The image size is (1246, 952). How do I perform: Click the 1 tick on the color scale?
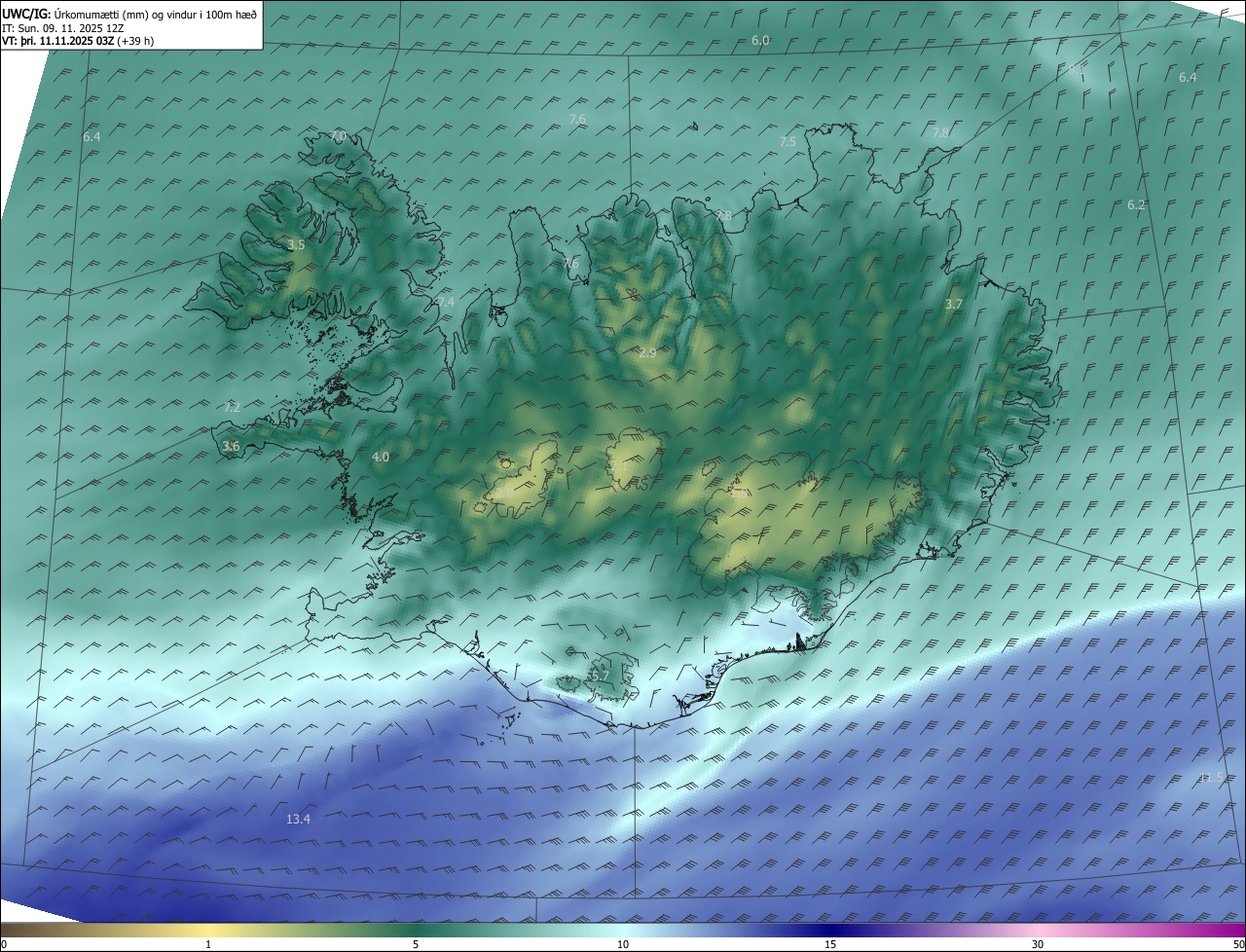209,944
